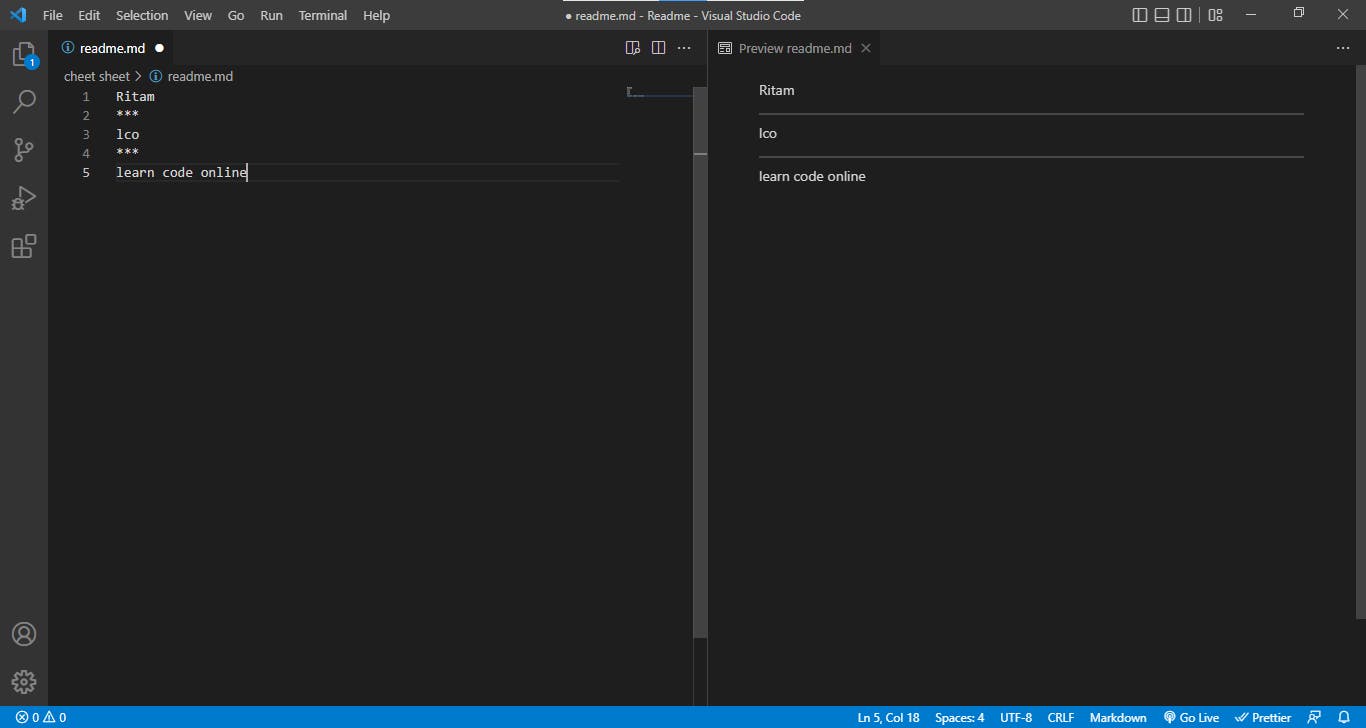Screen dimensions: 1366x728
Task: Click readme.md in the breadcrumb
Action: pos(200,76)
